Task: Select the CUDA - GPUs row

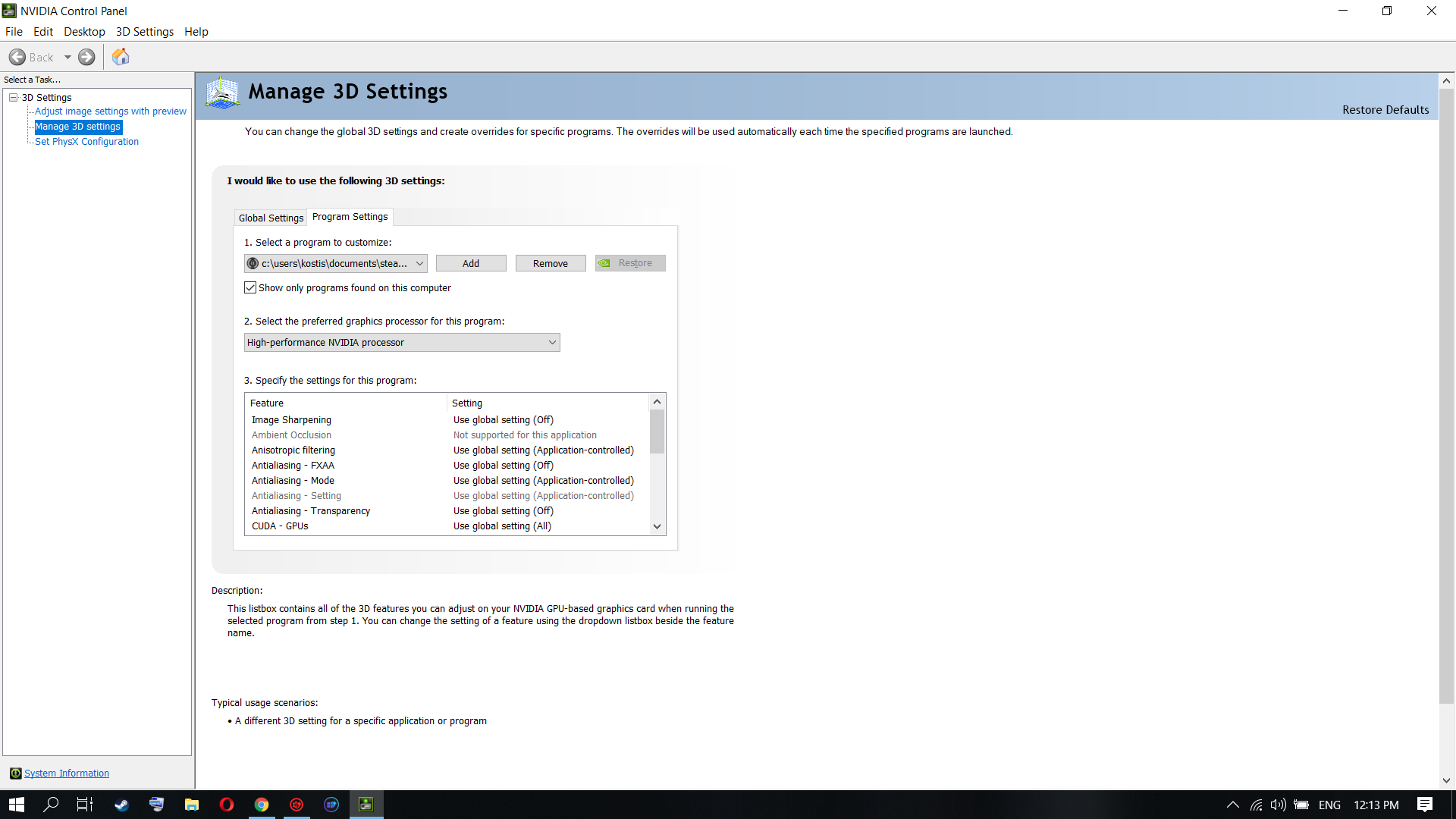Action: [x=447, y=526]
